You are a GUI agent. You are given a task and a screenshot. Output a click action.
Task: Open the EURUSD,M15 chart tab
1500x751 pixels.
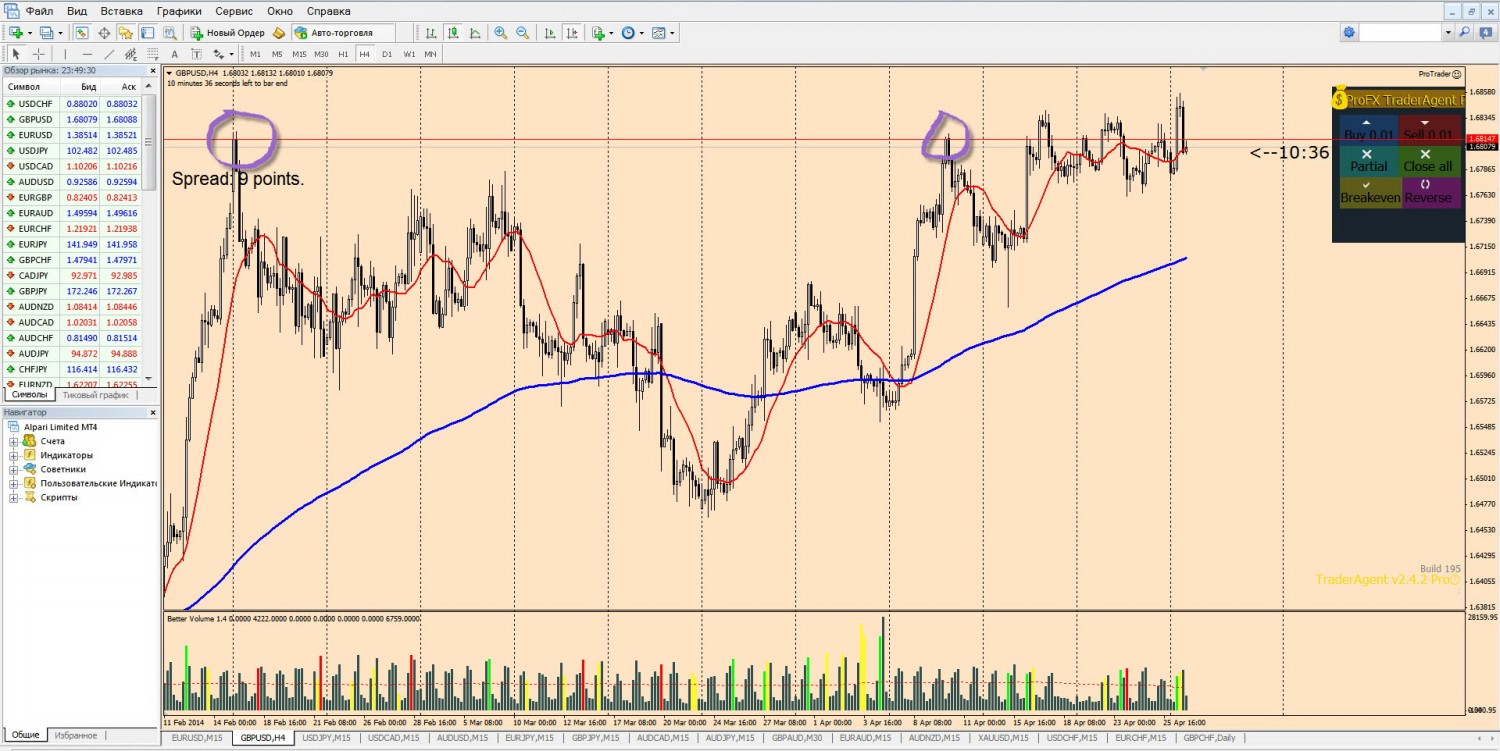[x=197, y=738]
